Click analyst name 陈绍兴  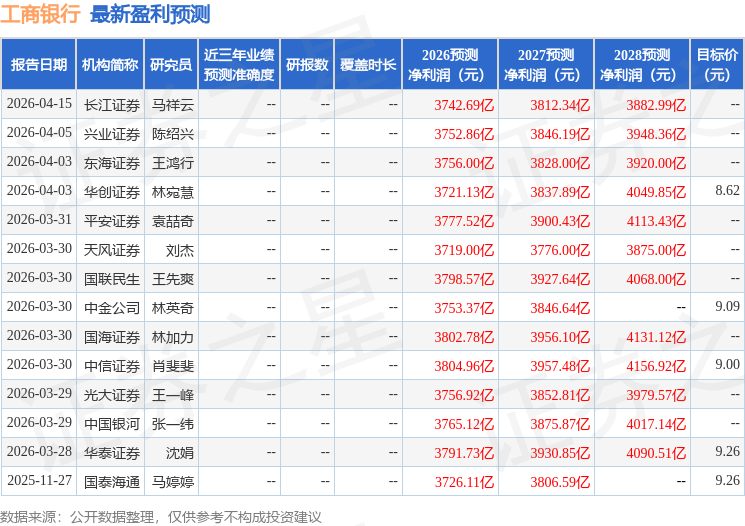(172, 134)
